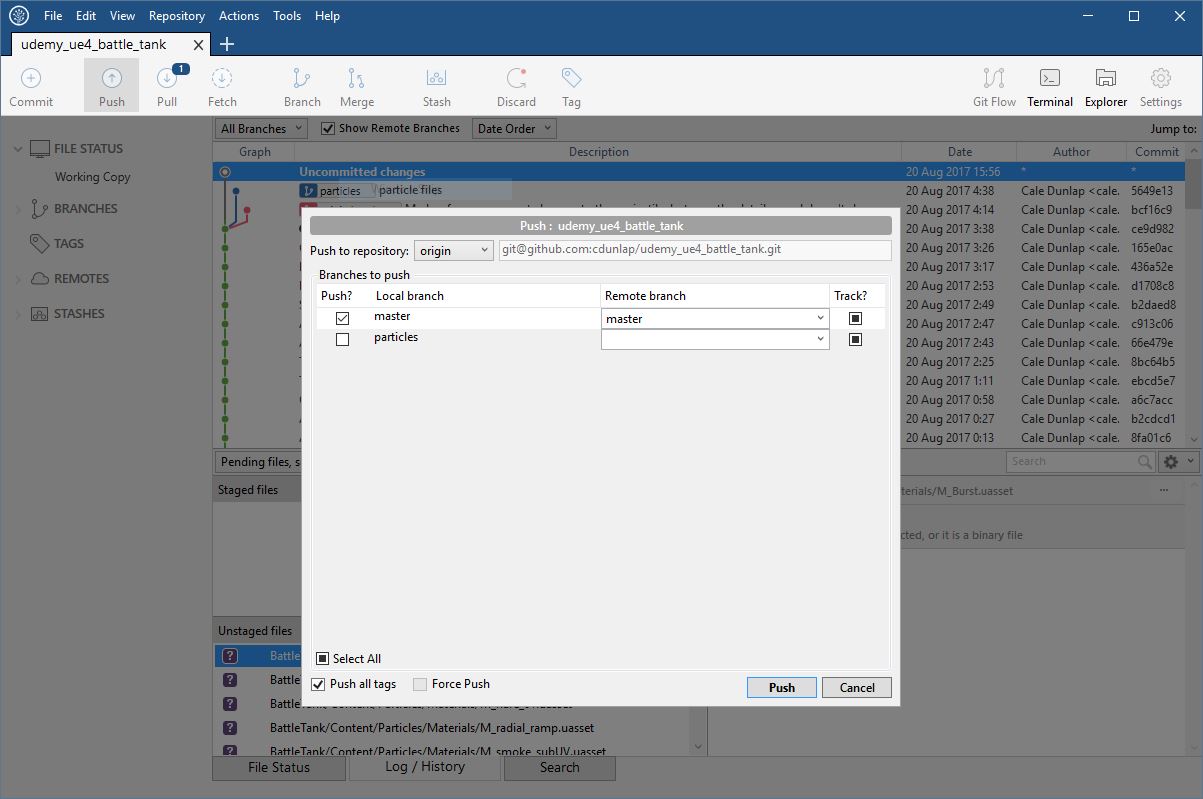This screenshot has width=1203, height=799.
Task: Open the Tools menu
Action: (287, 16)
